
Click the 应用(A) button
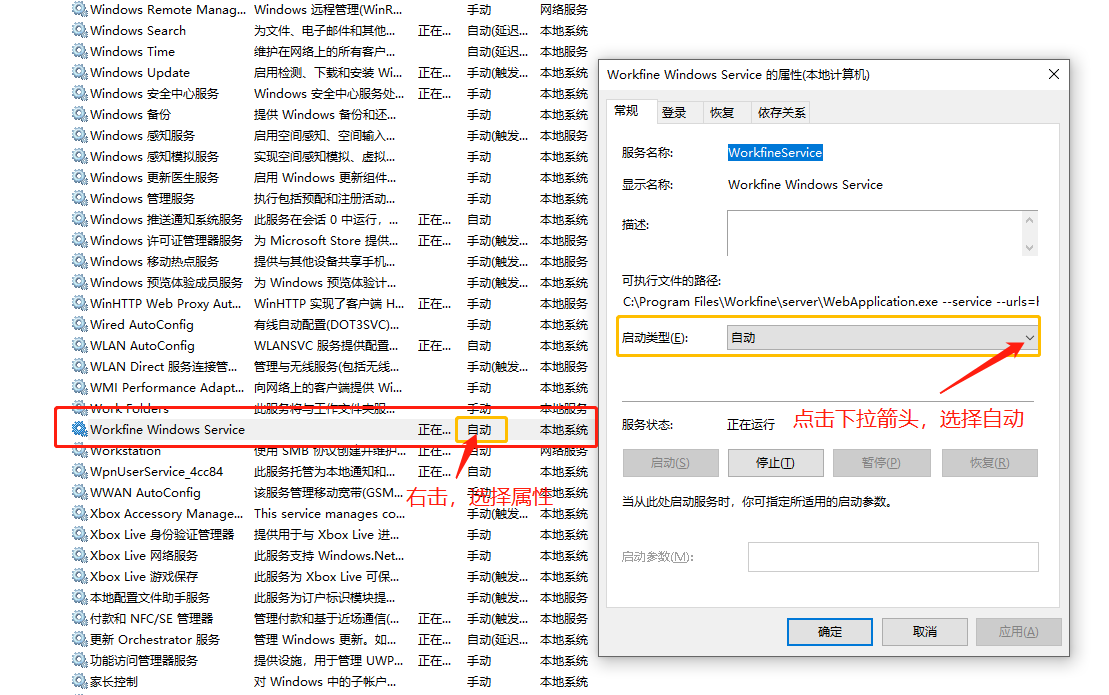[1018, 632]
